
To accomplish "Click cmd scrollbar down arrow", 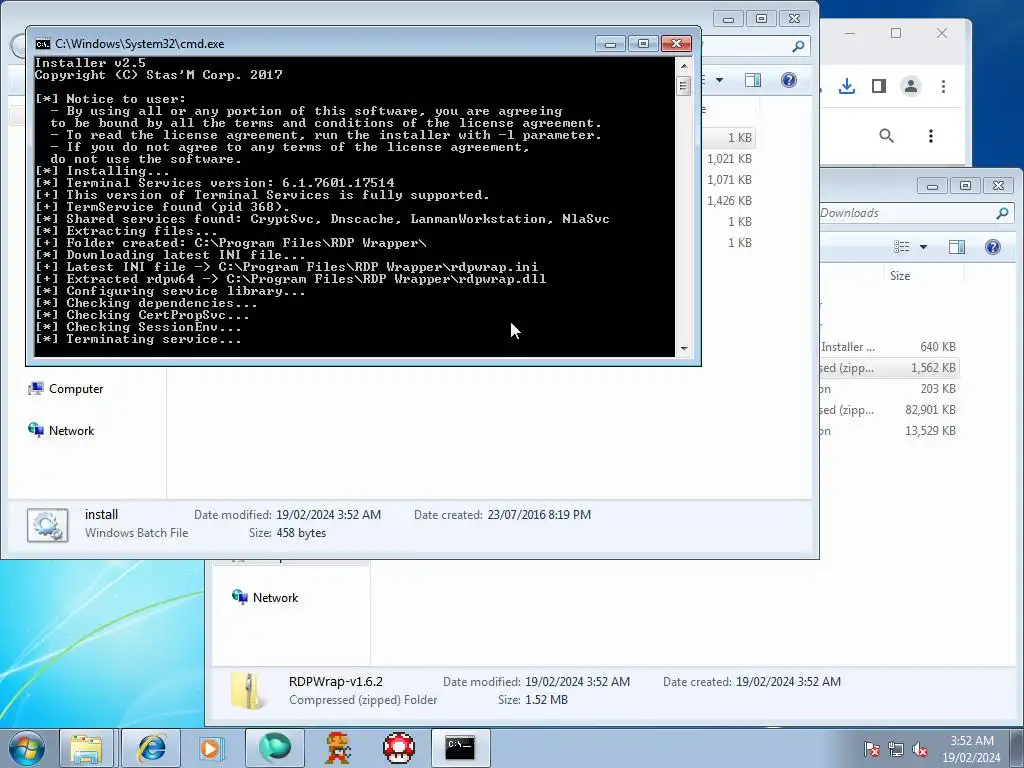I will pos(684,349).
